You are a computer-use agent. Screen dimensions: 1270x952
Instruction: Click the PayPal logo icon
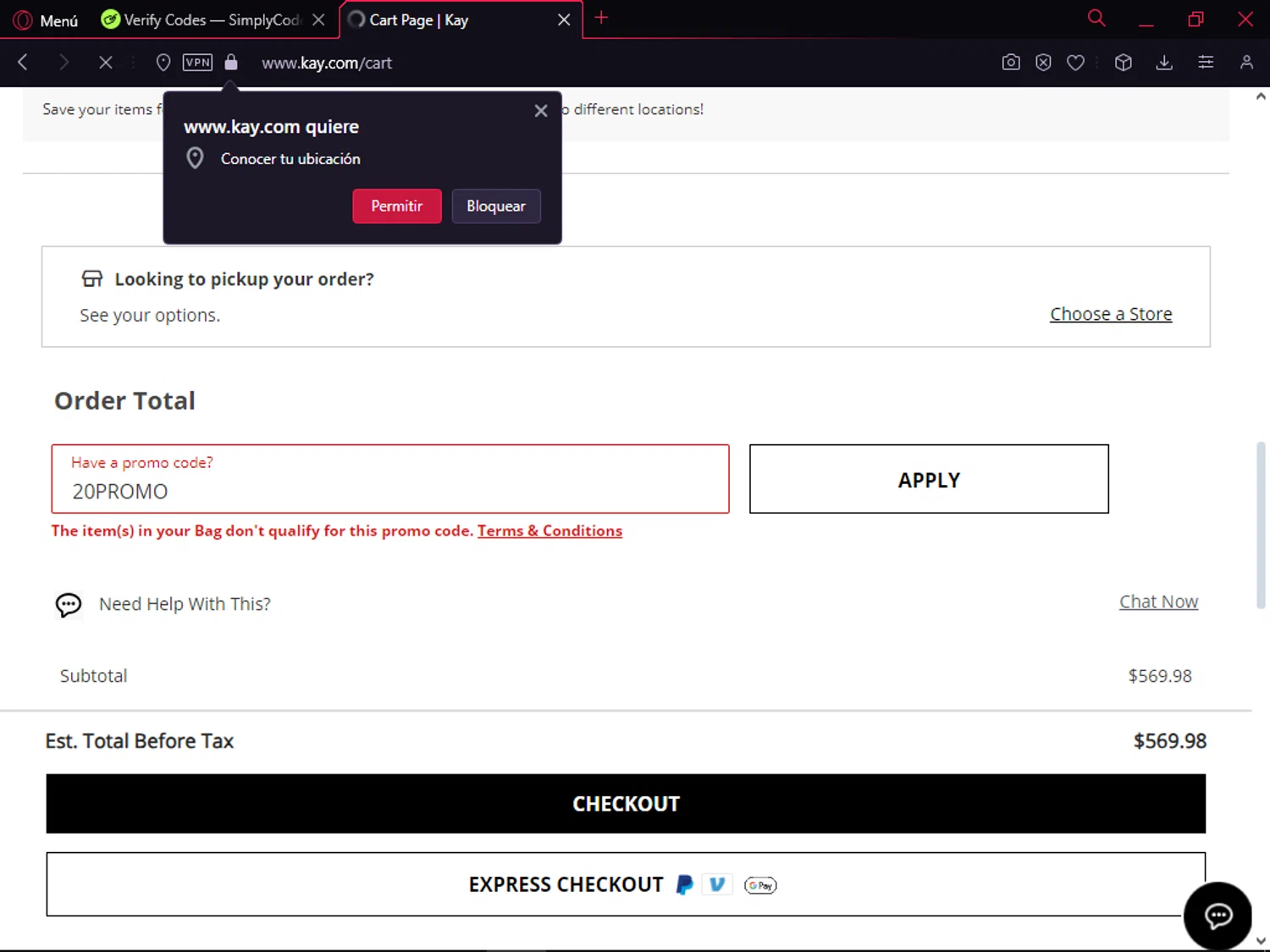pos(684,885)
